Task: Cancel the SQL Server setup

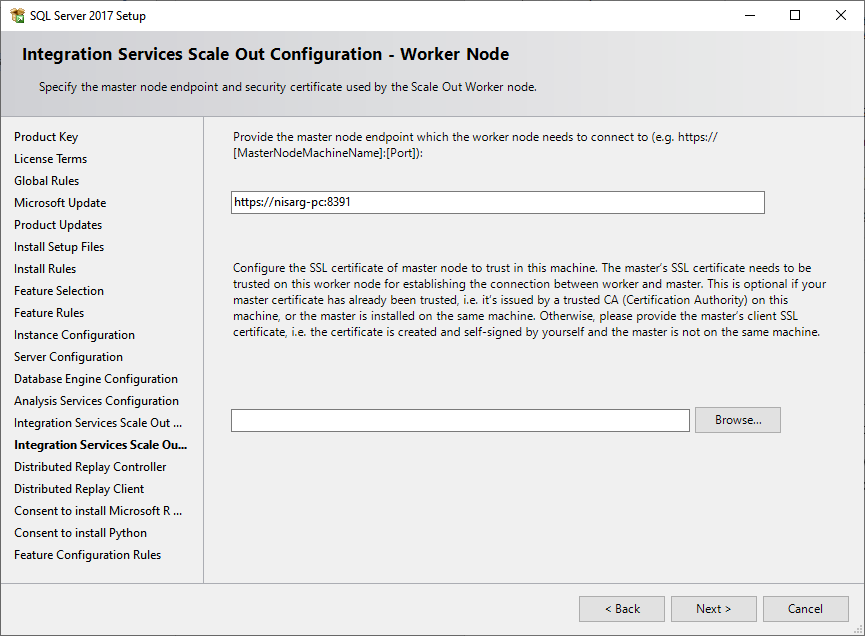Action: [805, 609]
